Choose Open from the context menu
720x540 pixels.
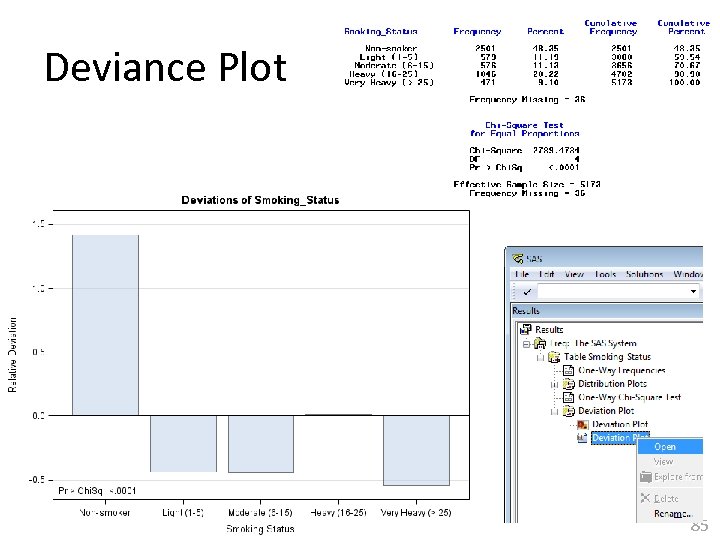pos(671,446)
